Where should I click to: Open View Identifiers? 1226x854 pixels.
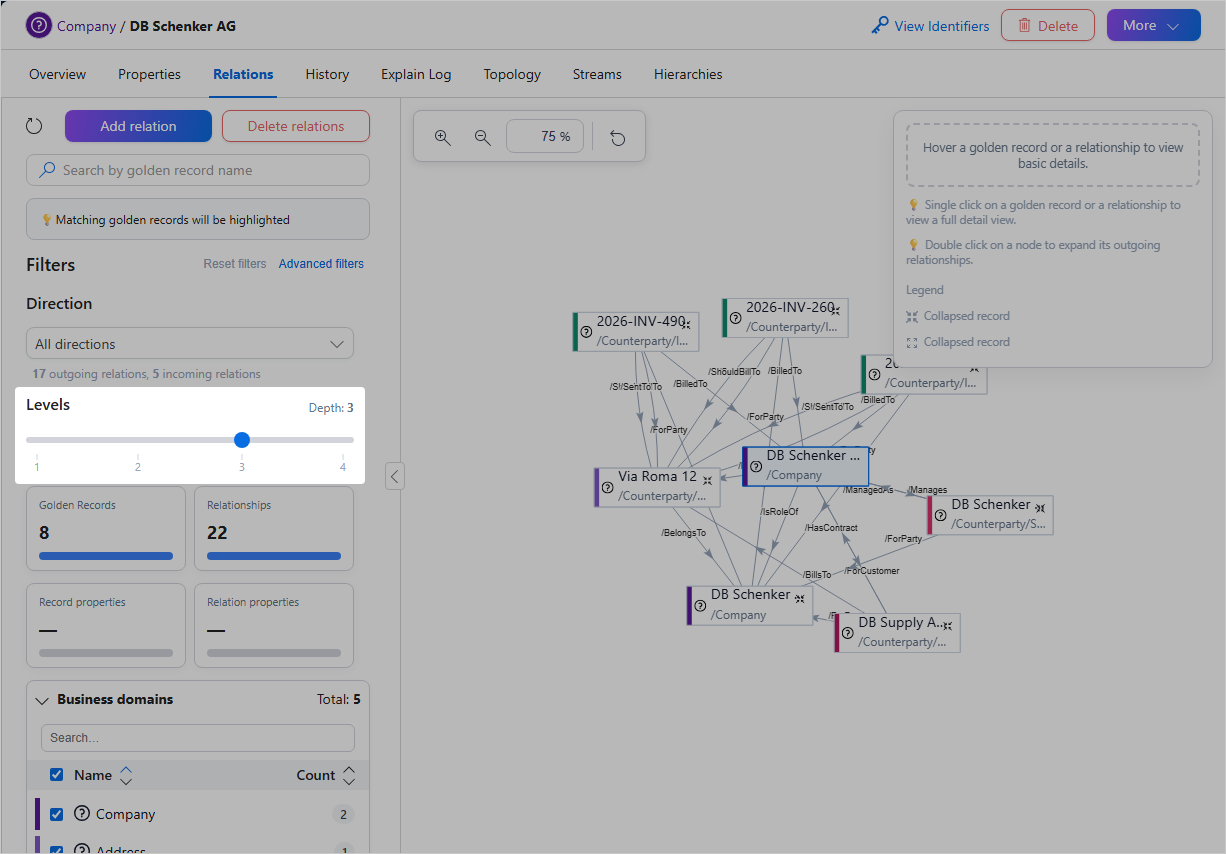[x=930, y=26]
